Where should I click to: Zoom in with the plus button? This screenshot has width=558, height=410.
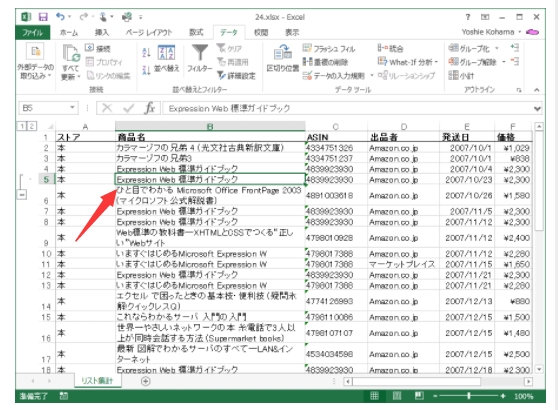pyautogui.click(x=503, y=396)
